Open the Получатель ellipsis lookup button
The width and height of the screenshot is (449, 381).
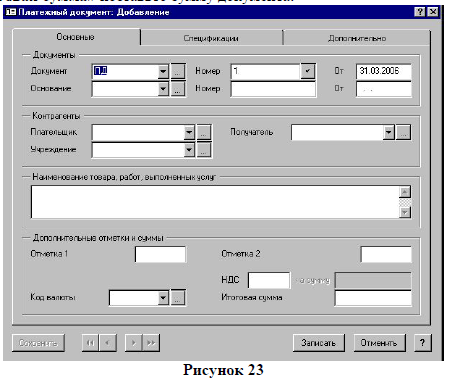403,133
